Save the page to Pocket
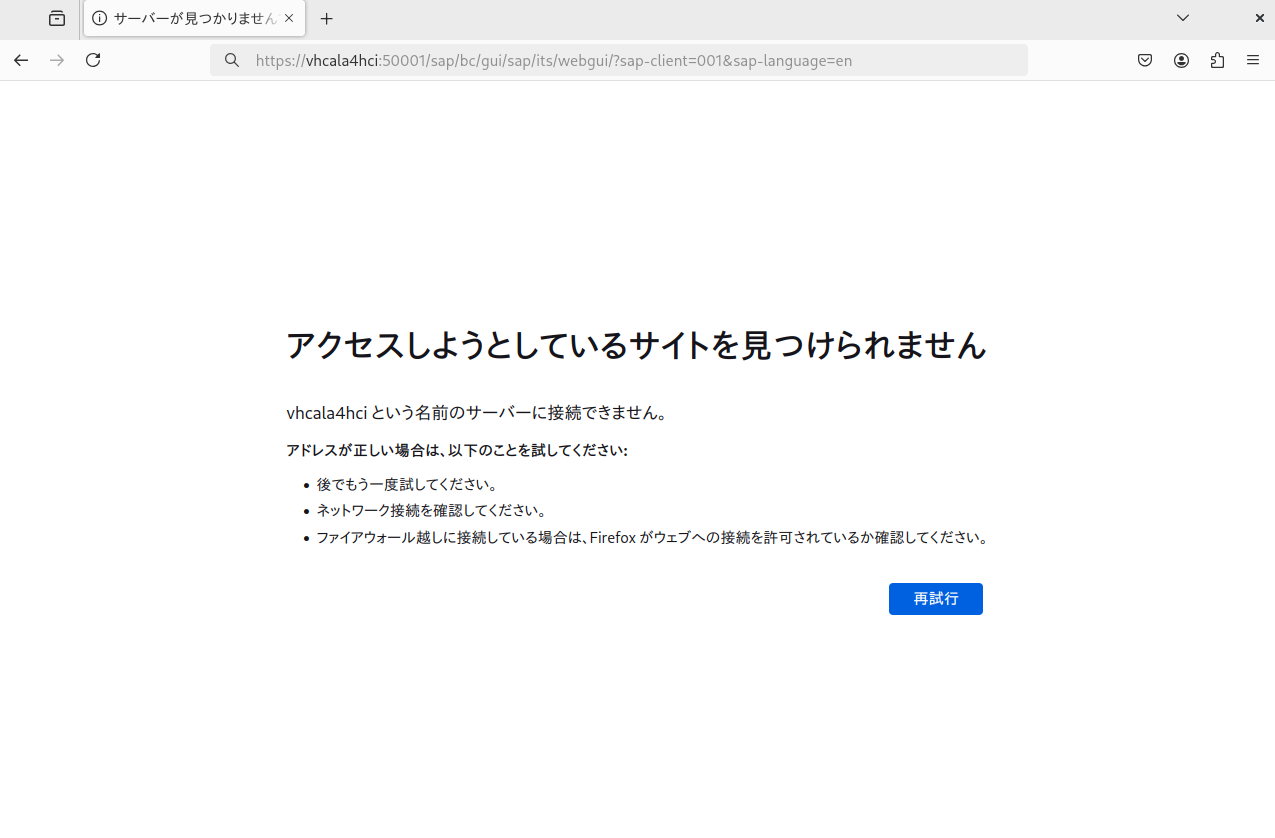 coord(1144,60)
